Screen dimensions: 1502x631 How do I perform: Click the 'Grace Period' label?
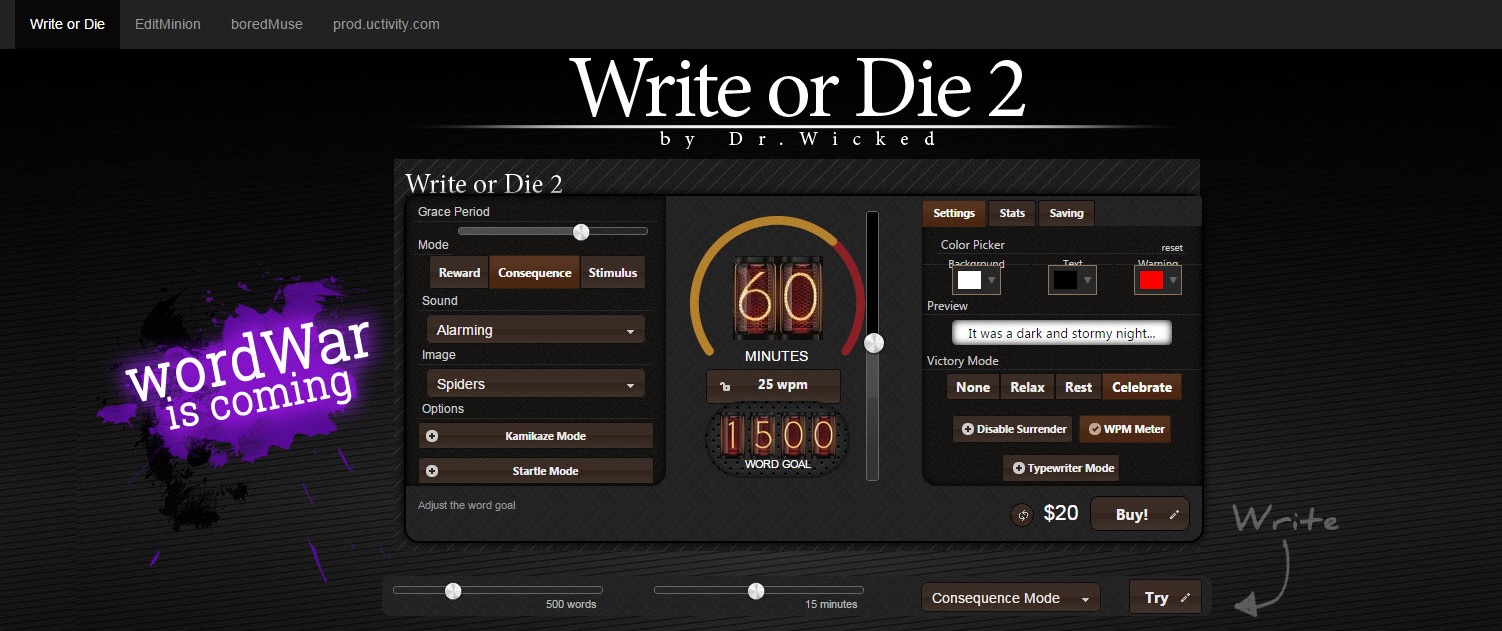pos(454,212)
